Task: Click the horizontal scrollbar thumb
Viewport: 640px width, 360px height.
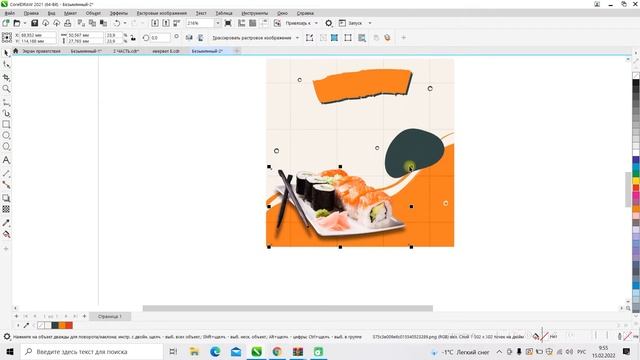Action: [x=287, y=308]
